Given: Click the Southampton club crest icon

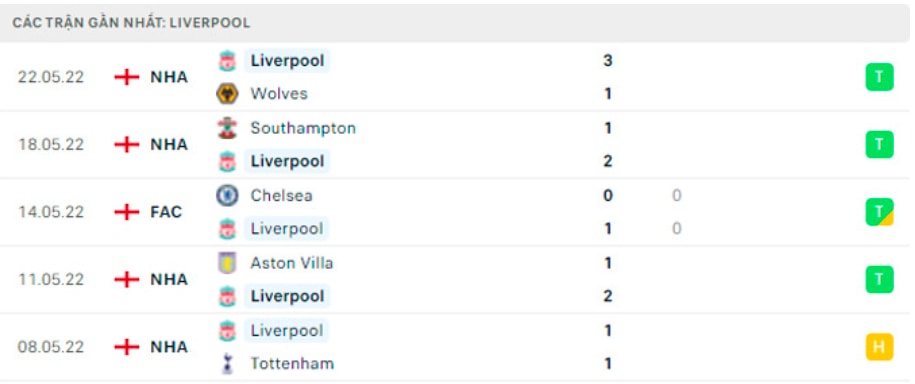Looking at the screenshot, I should click(x=227, y=128).
